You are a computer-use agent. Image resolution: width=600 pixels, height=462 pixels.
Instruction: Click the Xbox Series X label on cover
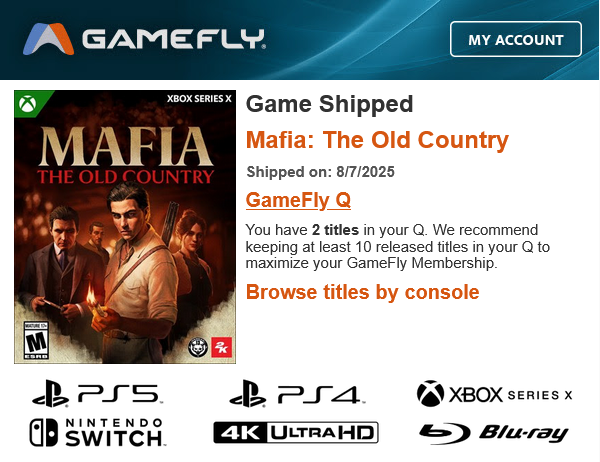coord(199,99)
